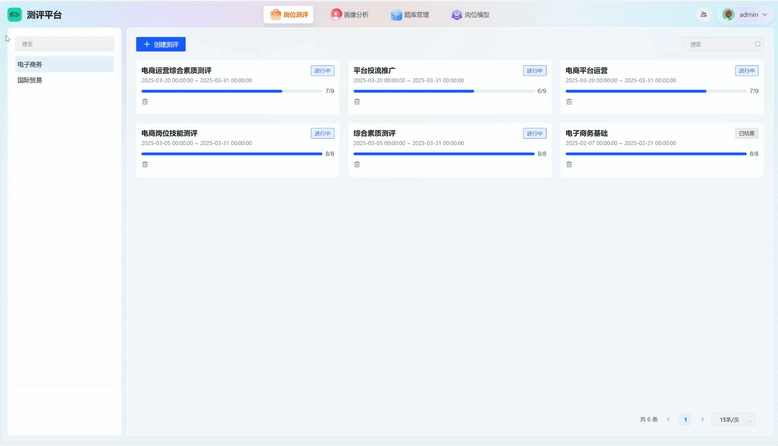Click the 创建测评 button
The height and width of the screenshot is (446, 778).
[x=161, y=44]
